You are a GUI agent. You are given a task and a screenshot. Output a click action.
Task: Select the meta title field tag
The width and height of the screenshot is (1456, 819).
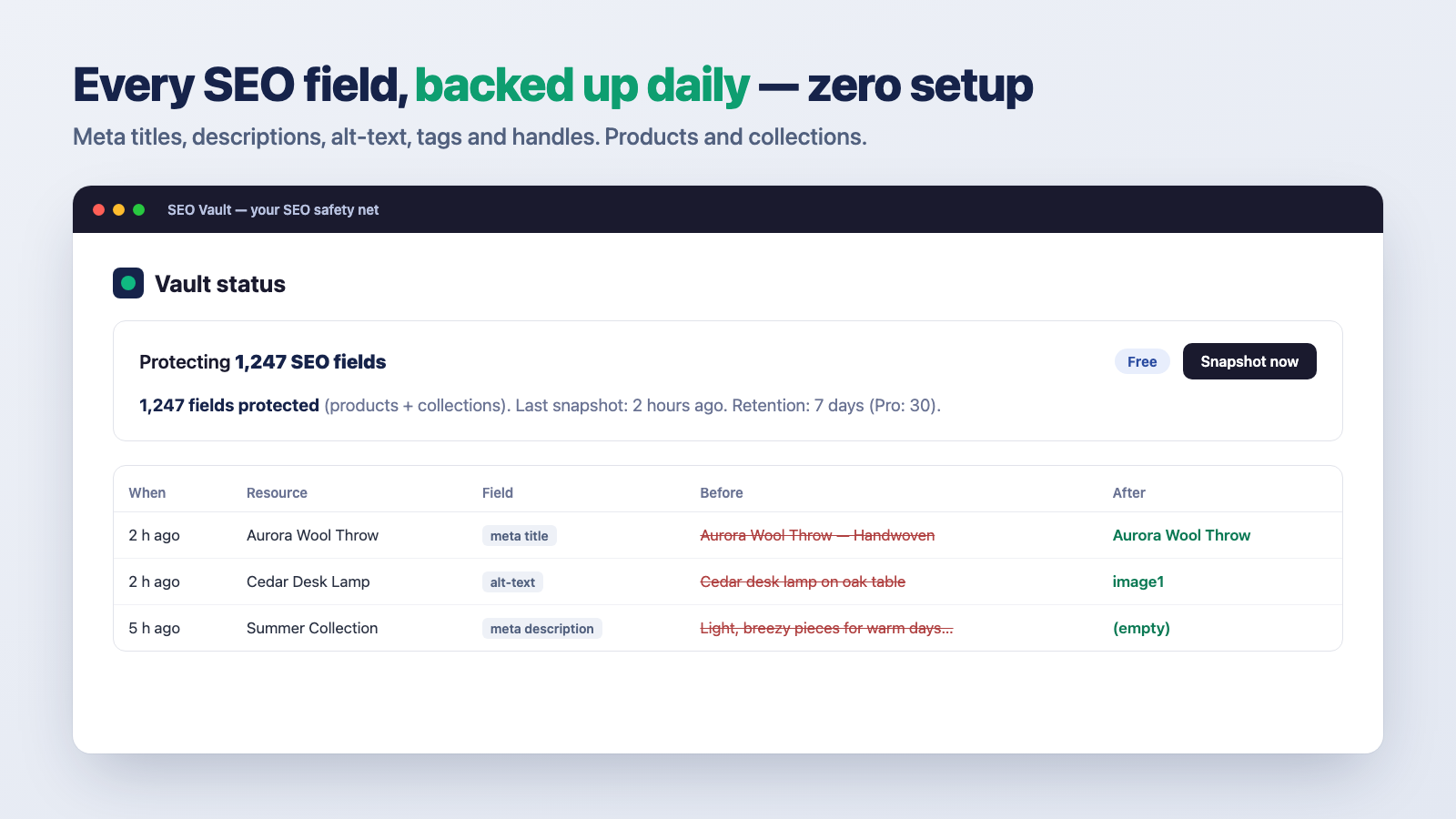click(x=519, y=536)
